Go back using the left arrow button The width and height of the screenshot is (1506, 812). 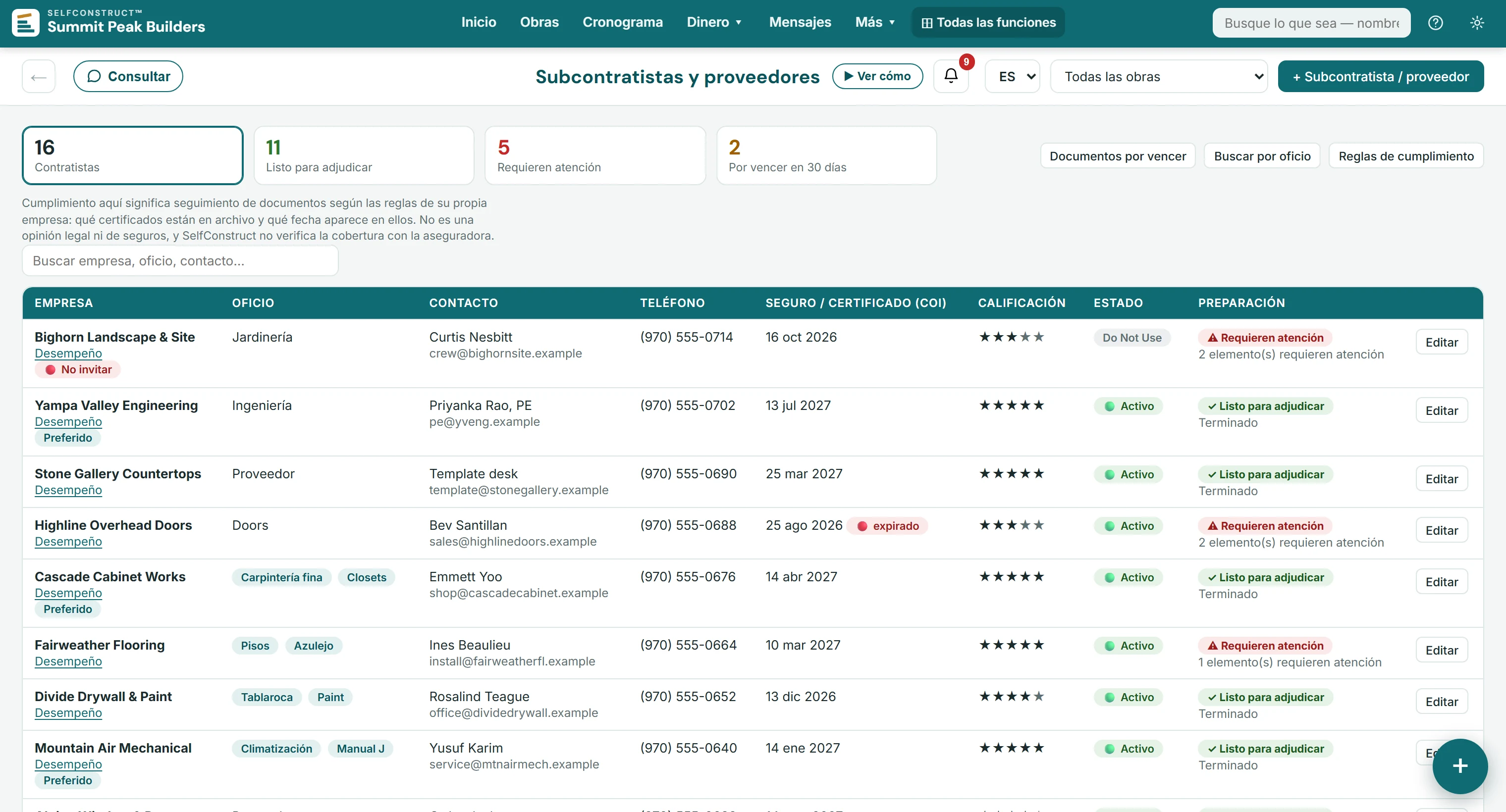39,76
